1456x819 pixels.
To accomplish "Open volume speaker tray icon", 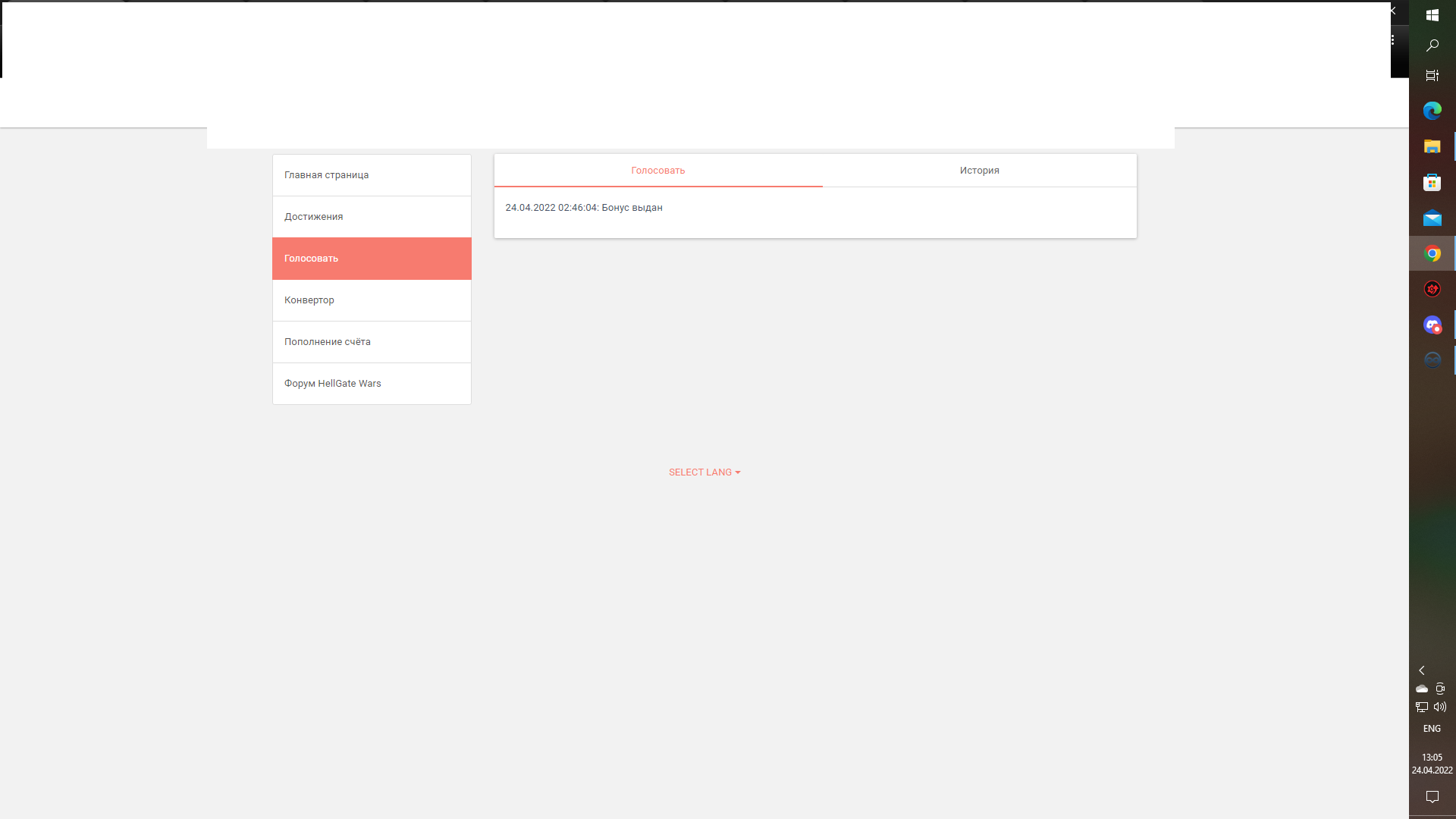I will pyautogui.click(x=1440, y=707).
